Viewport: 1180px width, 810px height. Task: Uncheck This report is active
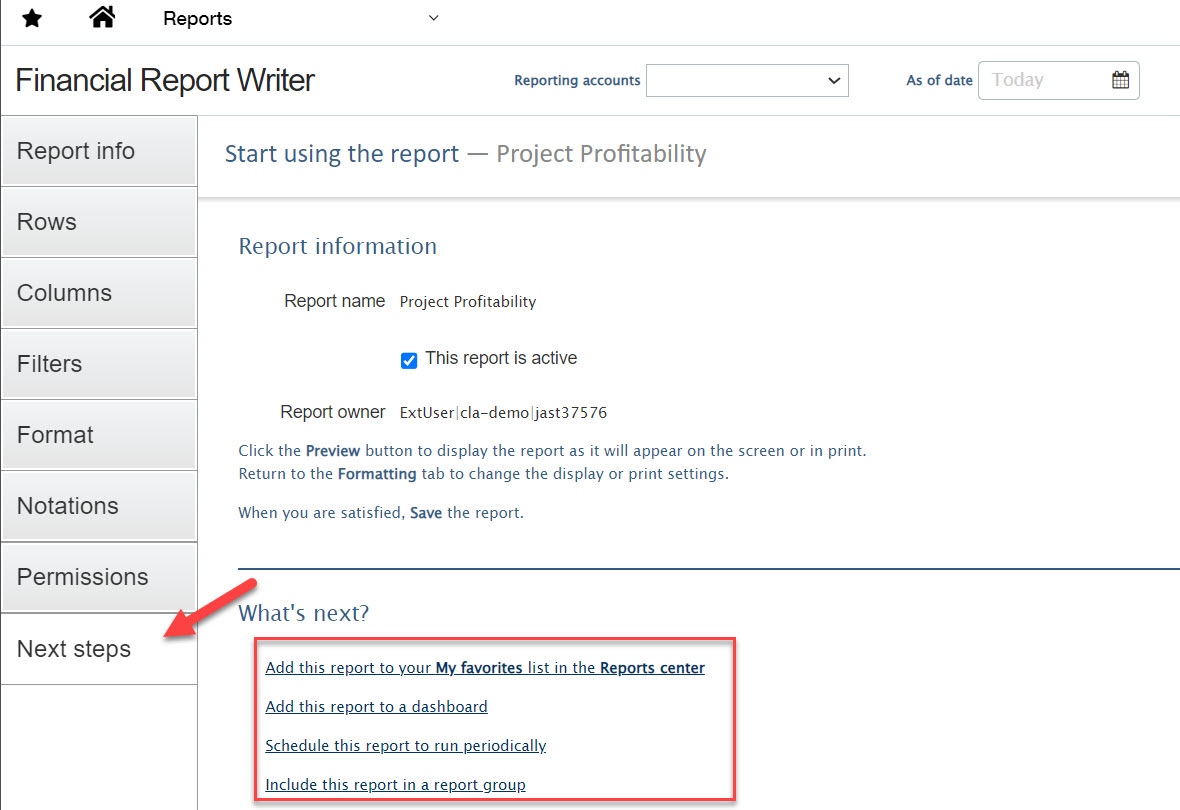pyautogui.click(x=409, y=360)
